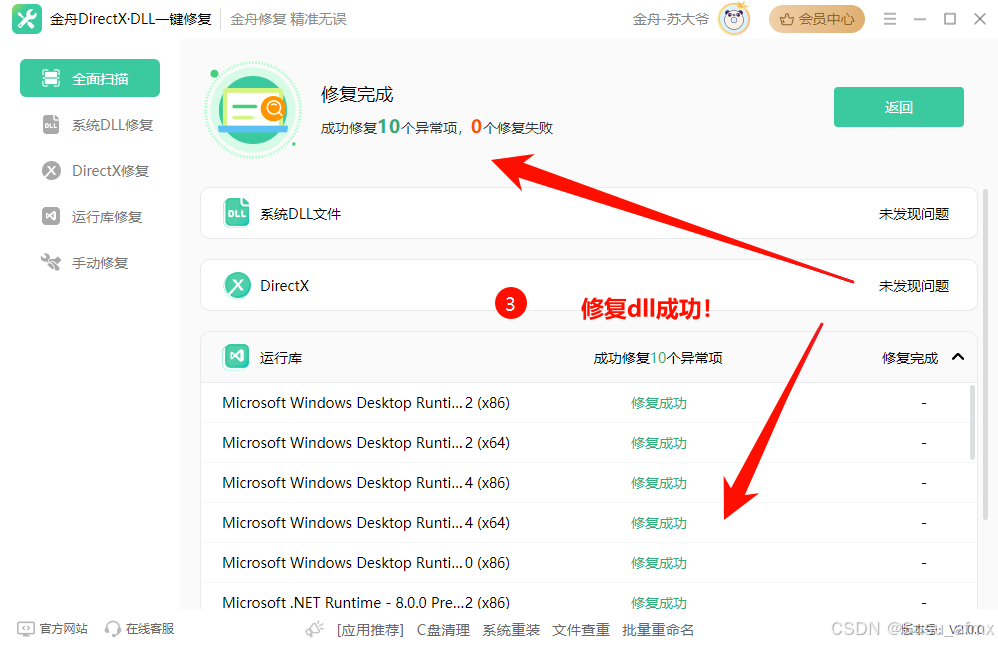Image resolution: width=998 pixels, height=646 pixels.
Task: Open 文件查重 recommended tool
Action: click(x=581, y=630)
